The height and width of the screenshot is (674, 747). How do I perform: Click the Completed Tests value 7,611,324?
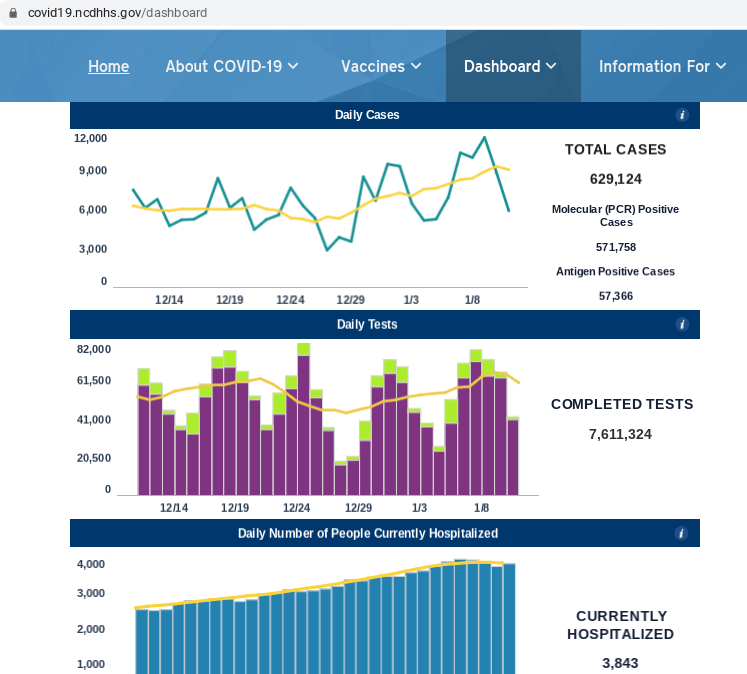click(621, 434)
